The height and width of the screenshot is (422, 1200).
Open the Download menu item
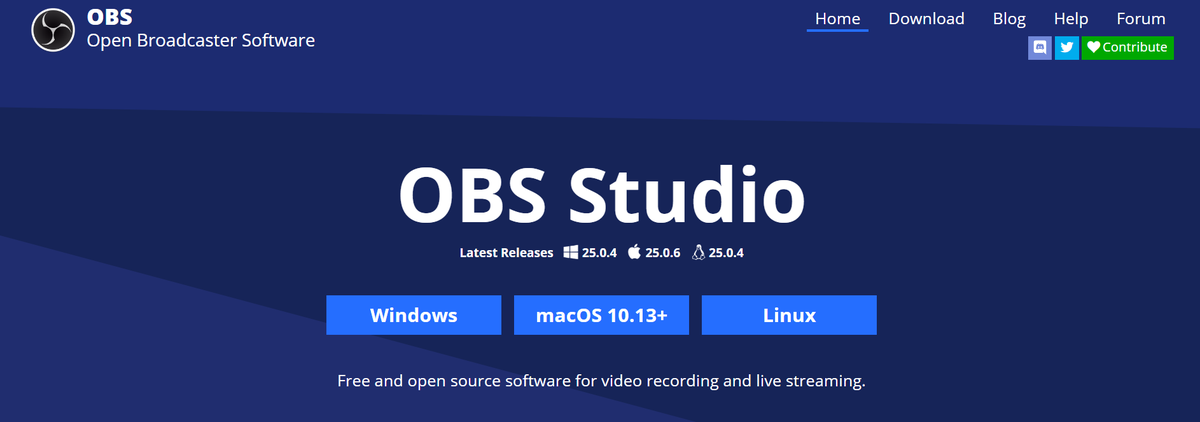926,19
